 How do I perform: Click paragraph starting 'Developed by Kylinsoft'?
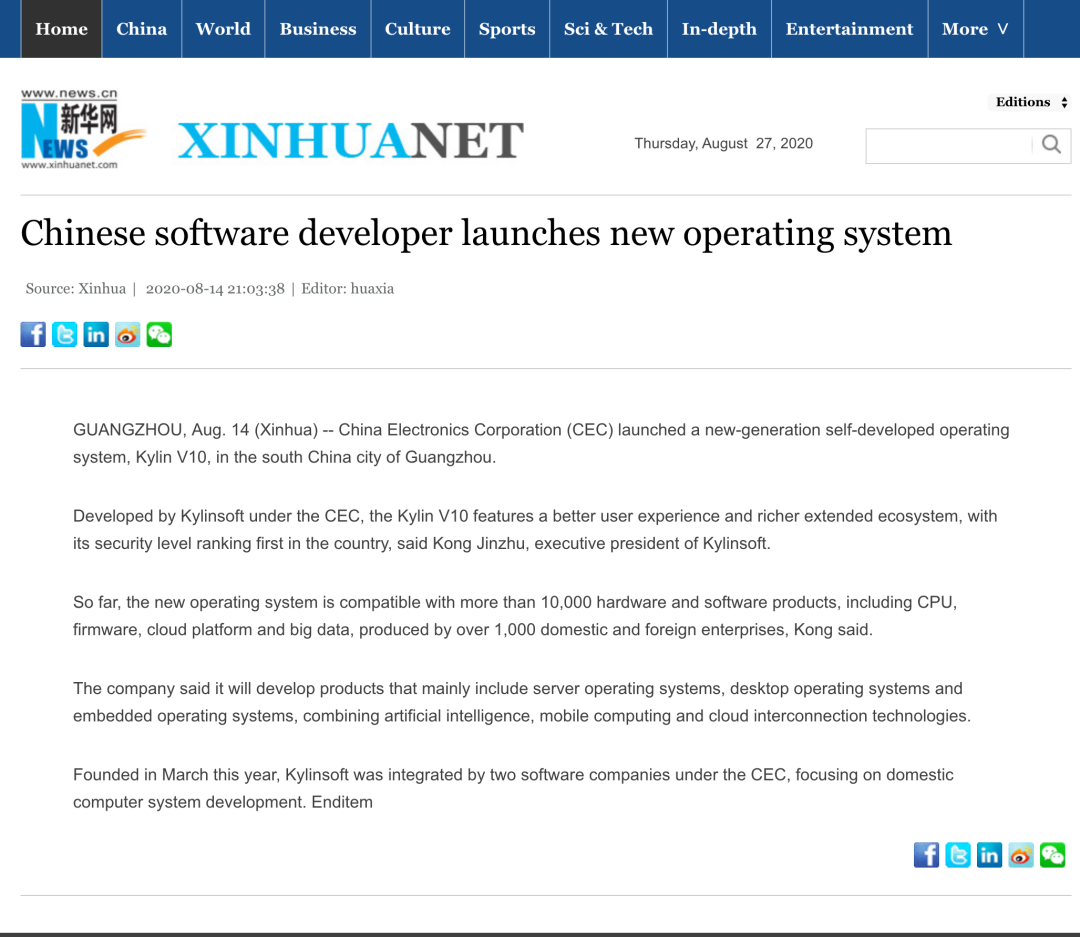coord(535,530)
